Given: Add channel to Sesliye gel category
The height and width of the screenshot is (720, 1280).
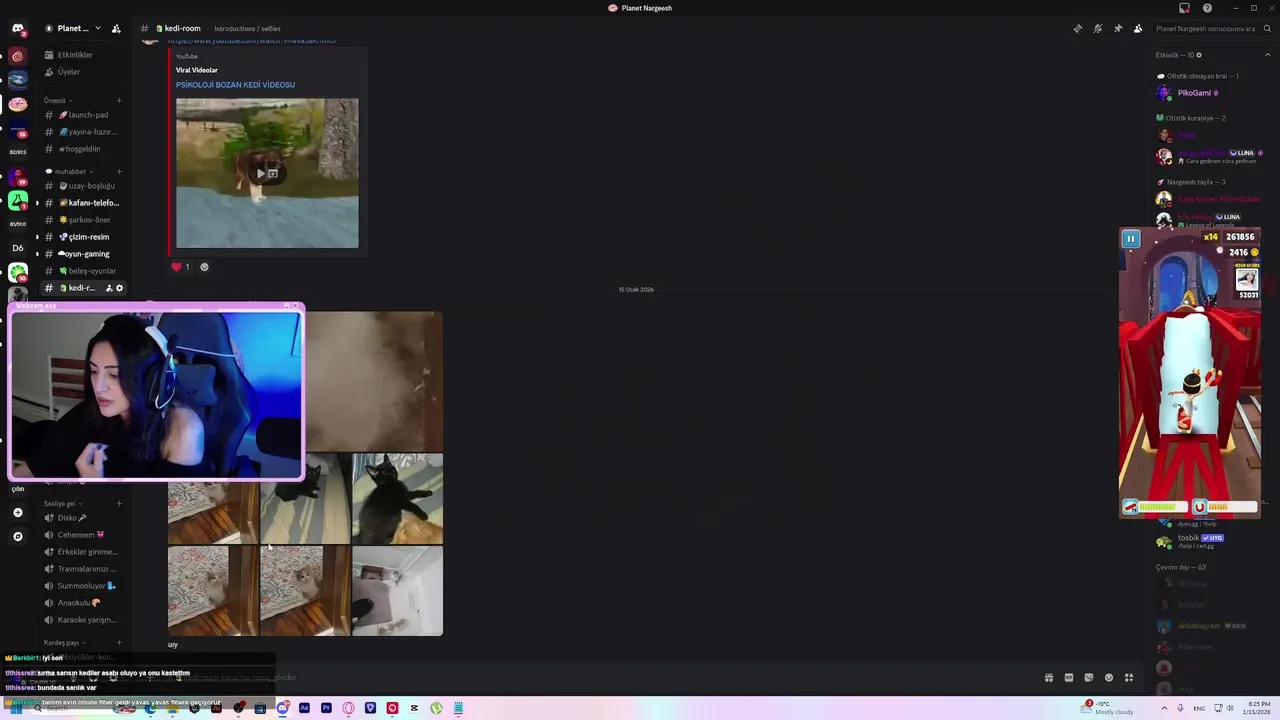Looking at the screenshot, I should click(x=119, y=504).
